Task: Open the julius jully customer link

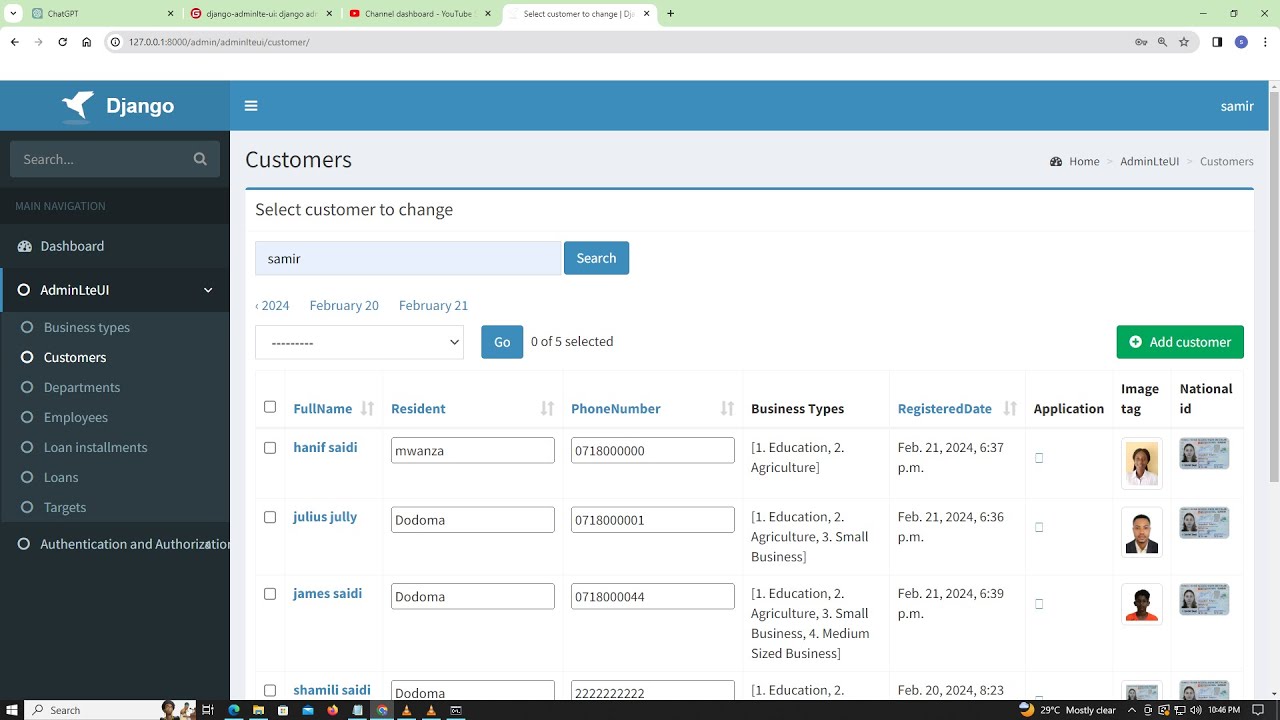Action: pos(325,517)
